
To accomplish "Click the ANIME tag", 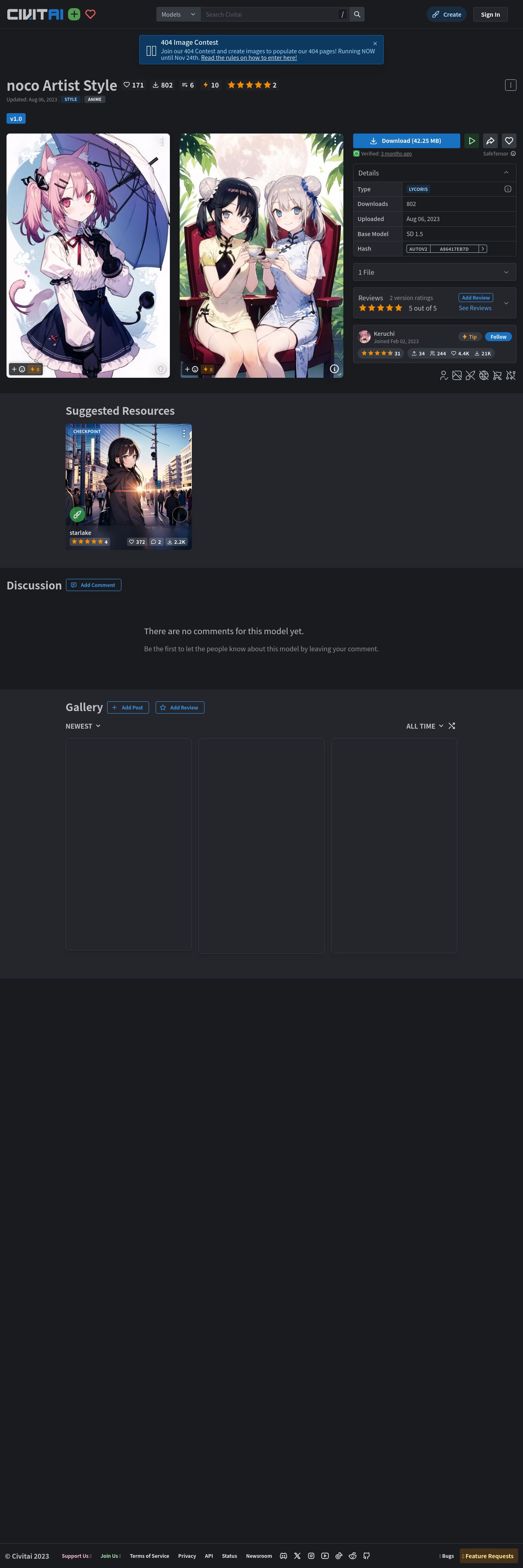I will (x=94, y=99).
